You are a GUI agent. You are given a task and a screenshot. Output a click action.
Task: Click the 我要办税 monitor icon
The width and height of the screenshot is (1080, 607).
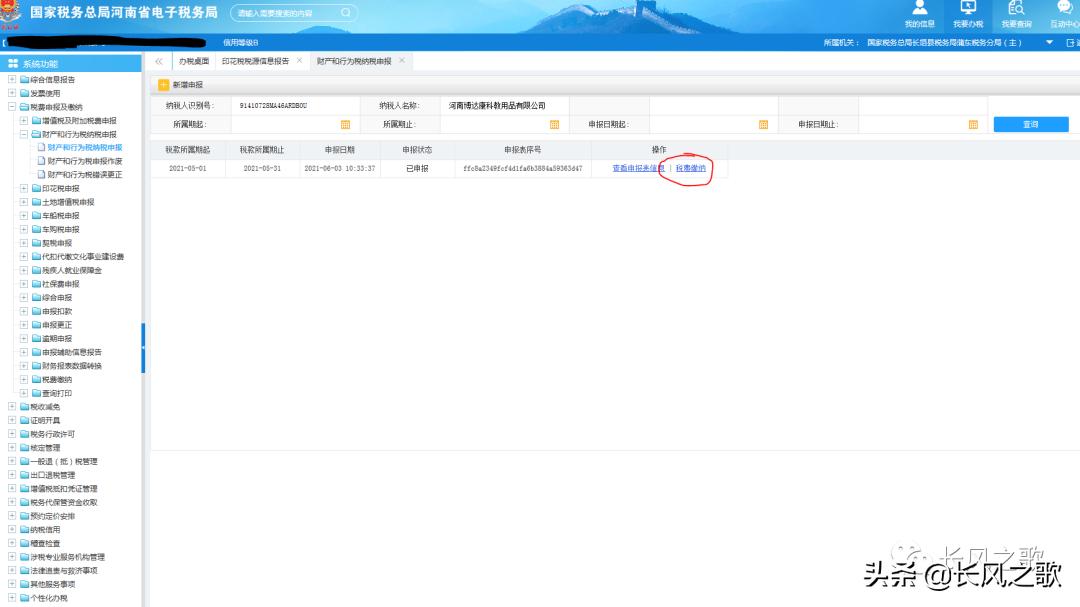click(x=967, y=9)
